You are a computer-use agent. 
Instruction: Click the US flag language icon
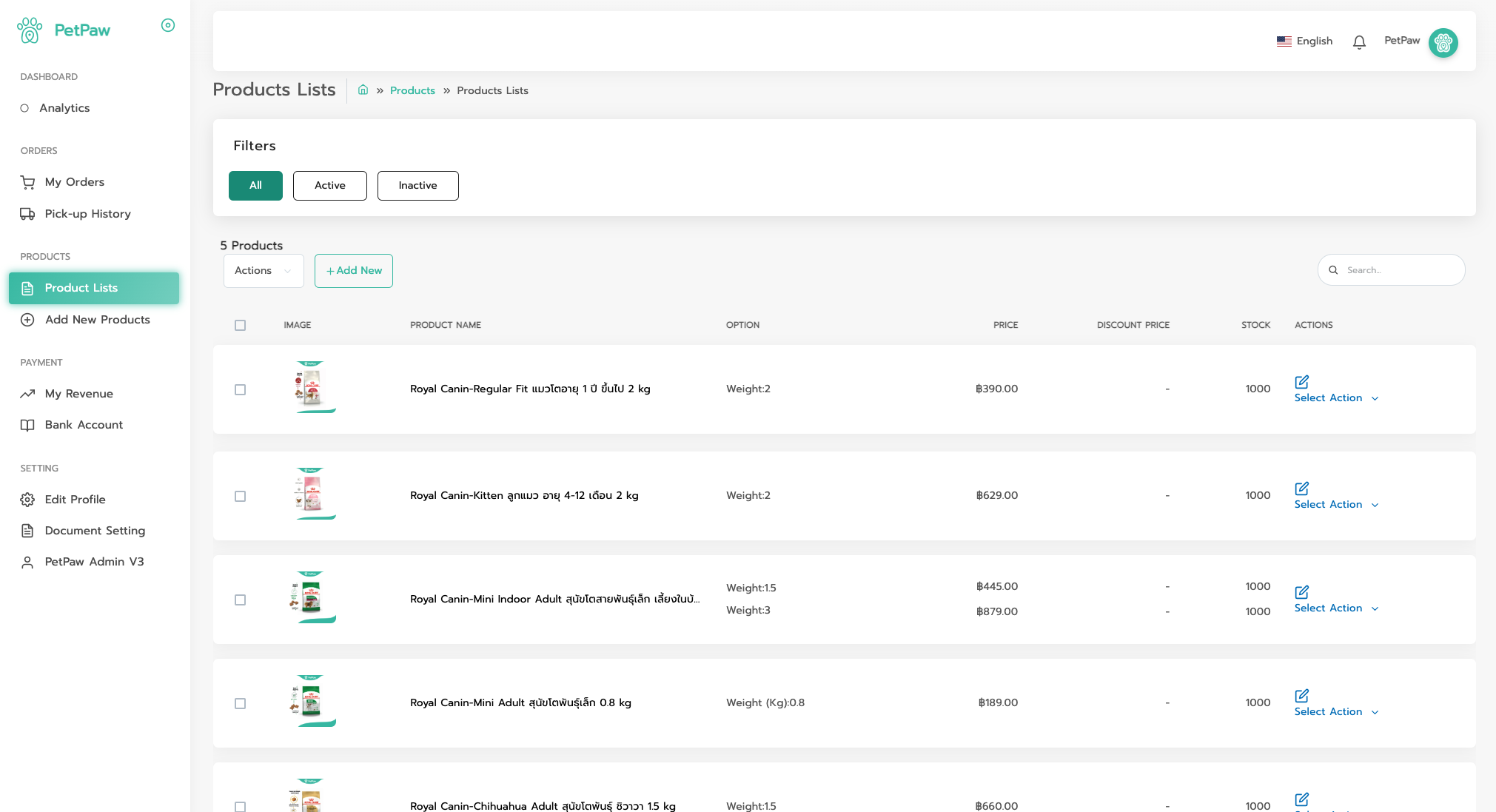pos(1284,41)
